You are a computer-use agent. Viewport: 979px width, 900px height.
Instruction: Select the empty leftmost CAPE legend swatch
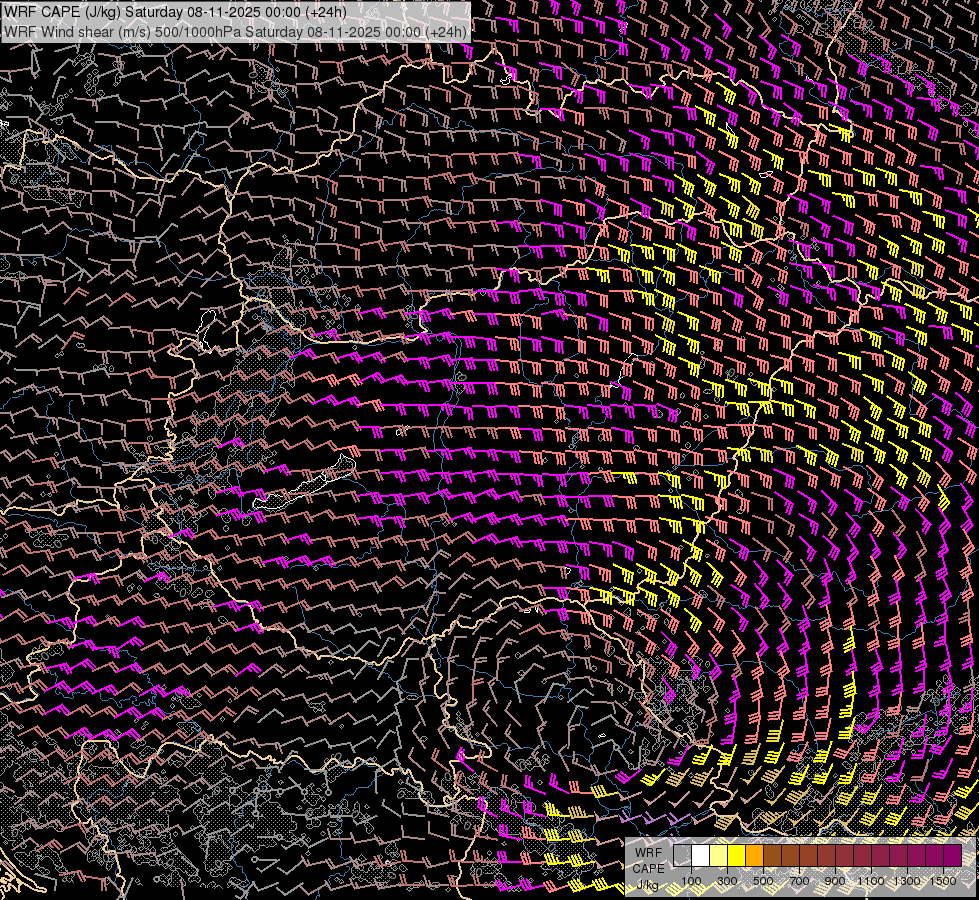click(x=682, y=856)
